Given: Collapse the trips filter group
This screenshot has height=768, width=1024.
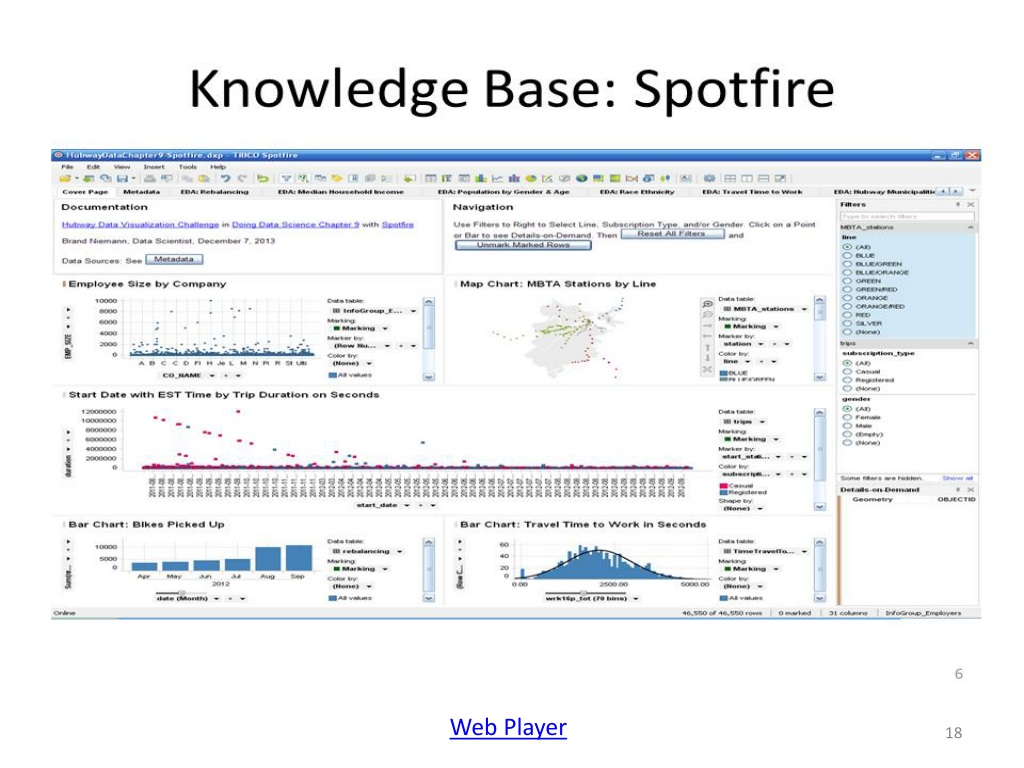Looking at the screenshot, I should click(x=970, y=343).
